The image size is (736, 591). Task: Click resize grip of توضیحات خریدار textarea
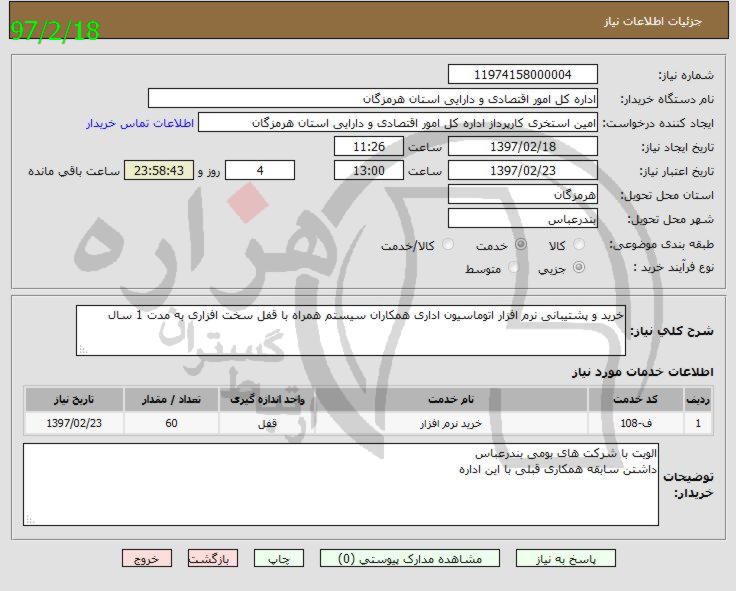pos(30,520)
